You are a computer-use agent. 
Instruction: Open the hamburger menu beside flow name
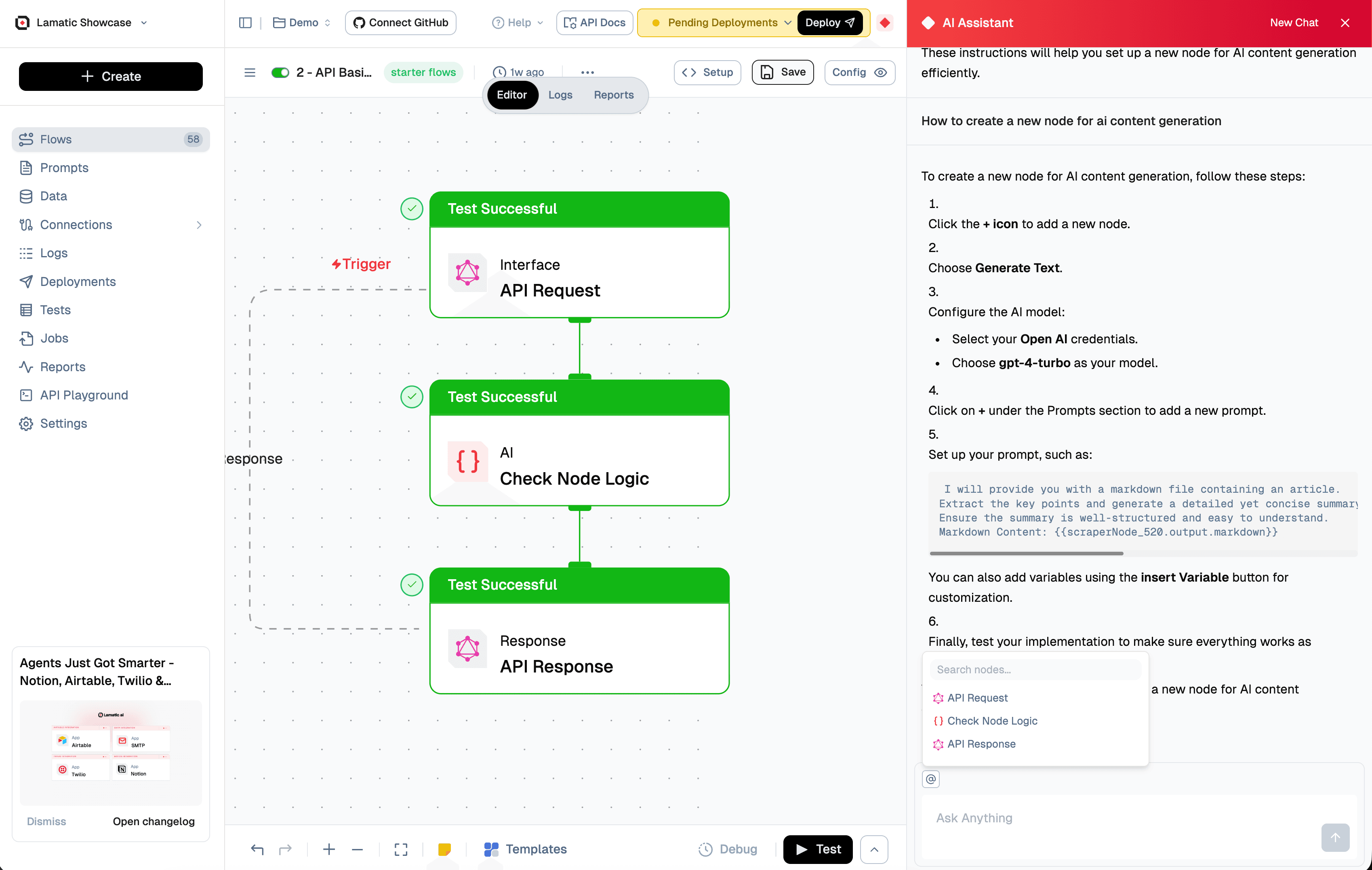coord(250,72)
